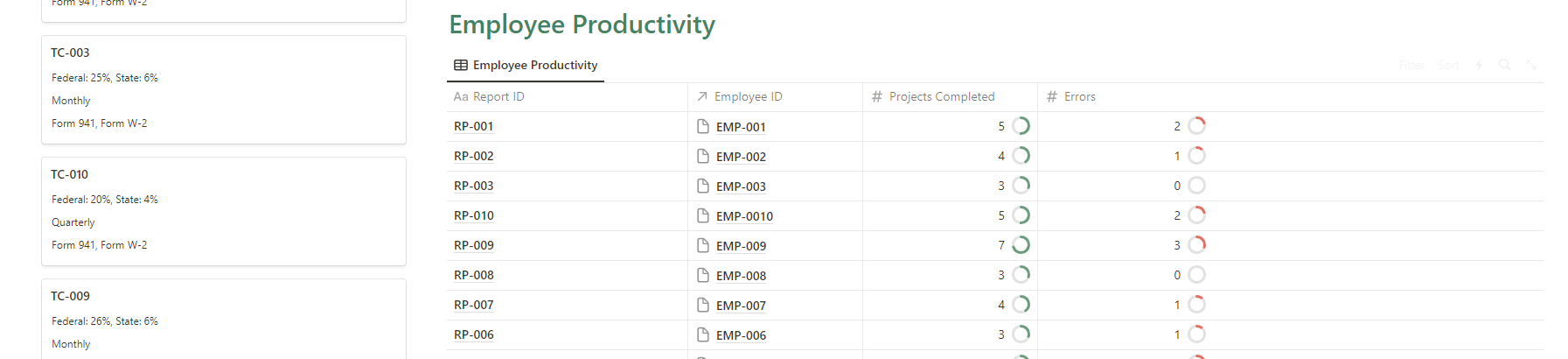Open the Errors column header menu
This screenshot has width=1568, height=359.
(x=1079, y=96)
